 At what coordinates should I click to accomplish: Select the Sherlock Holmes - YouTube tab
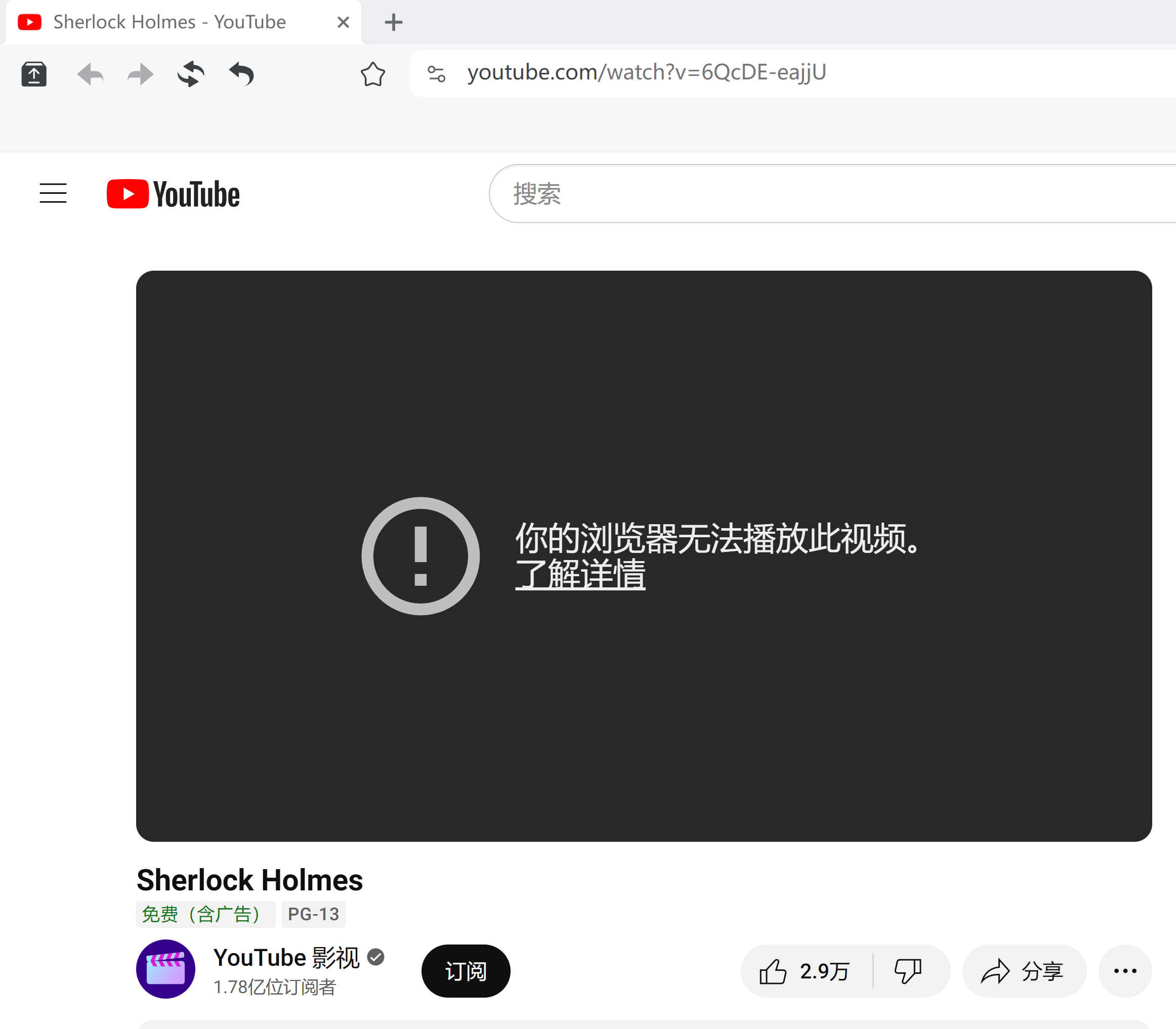coord(184,22)
